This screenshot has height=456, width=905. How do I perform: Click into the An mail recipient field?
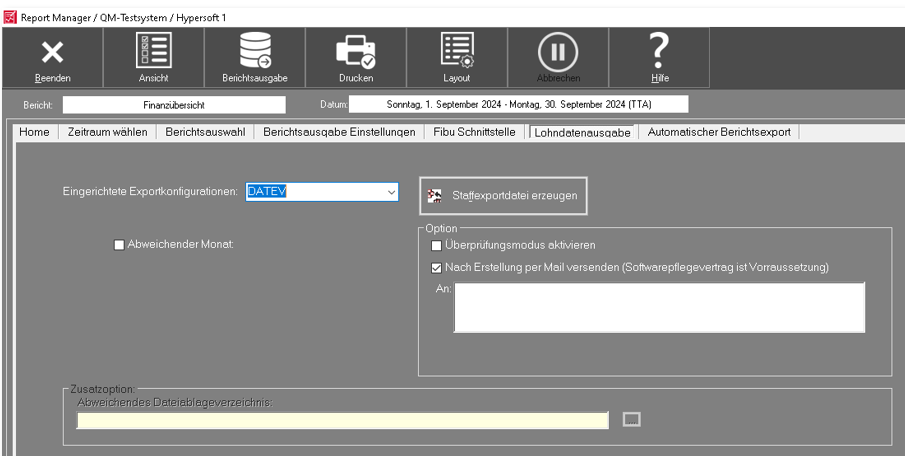pyautogui.click(x=658, y=307)
